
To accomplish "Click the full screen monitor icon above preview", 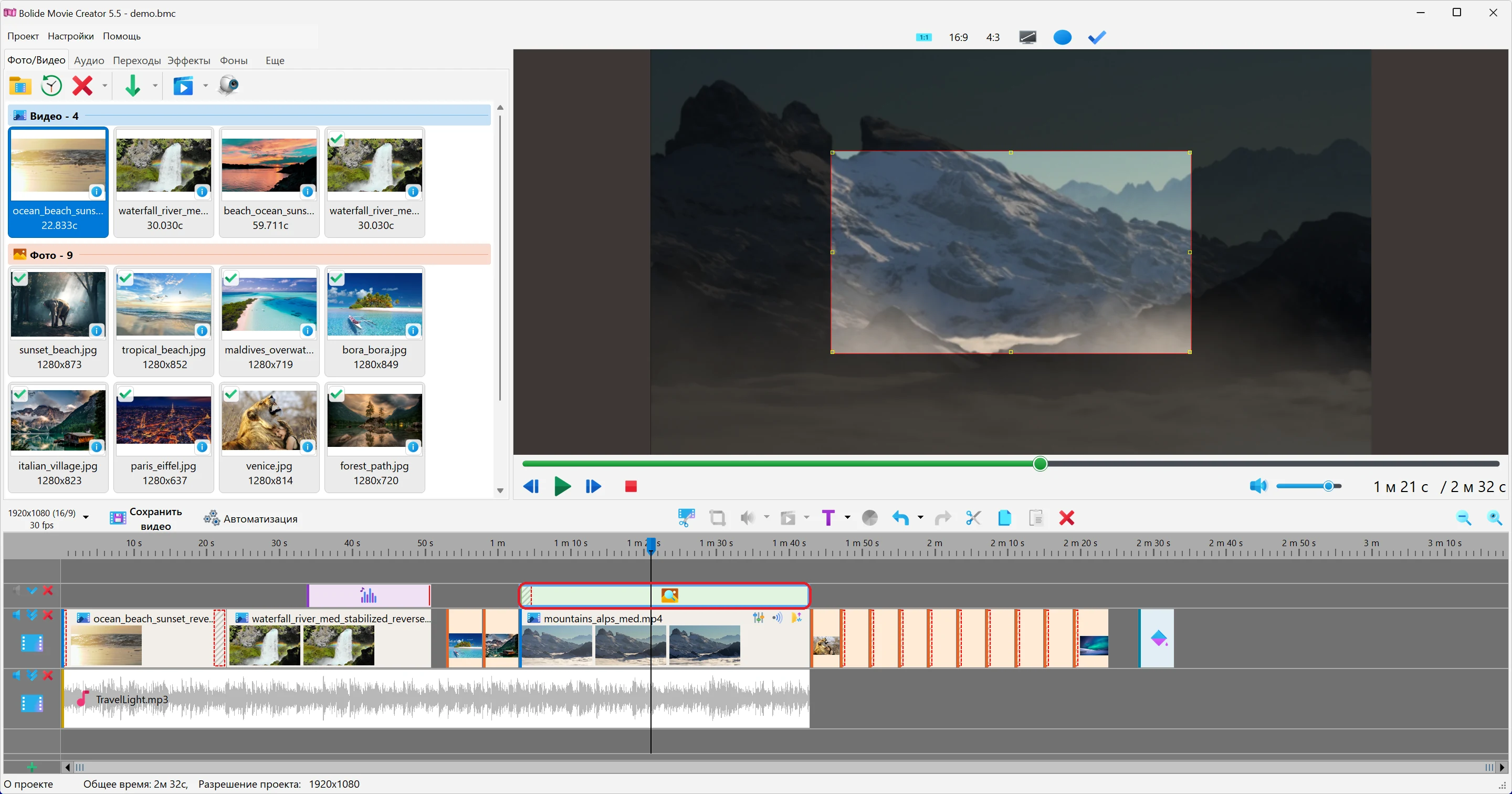I will click(1028, 38).
